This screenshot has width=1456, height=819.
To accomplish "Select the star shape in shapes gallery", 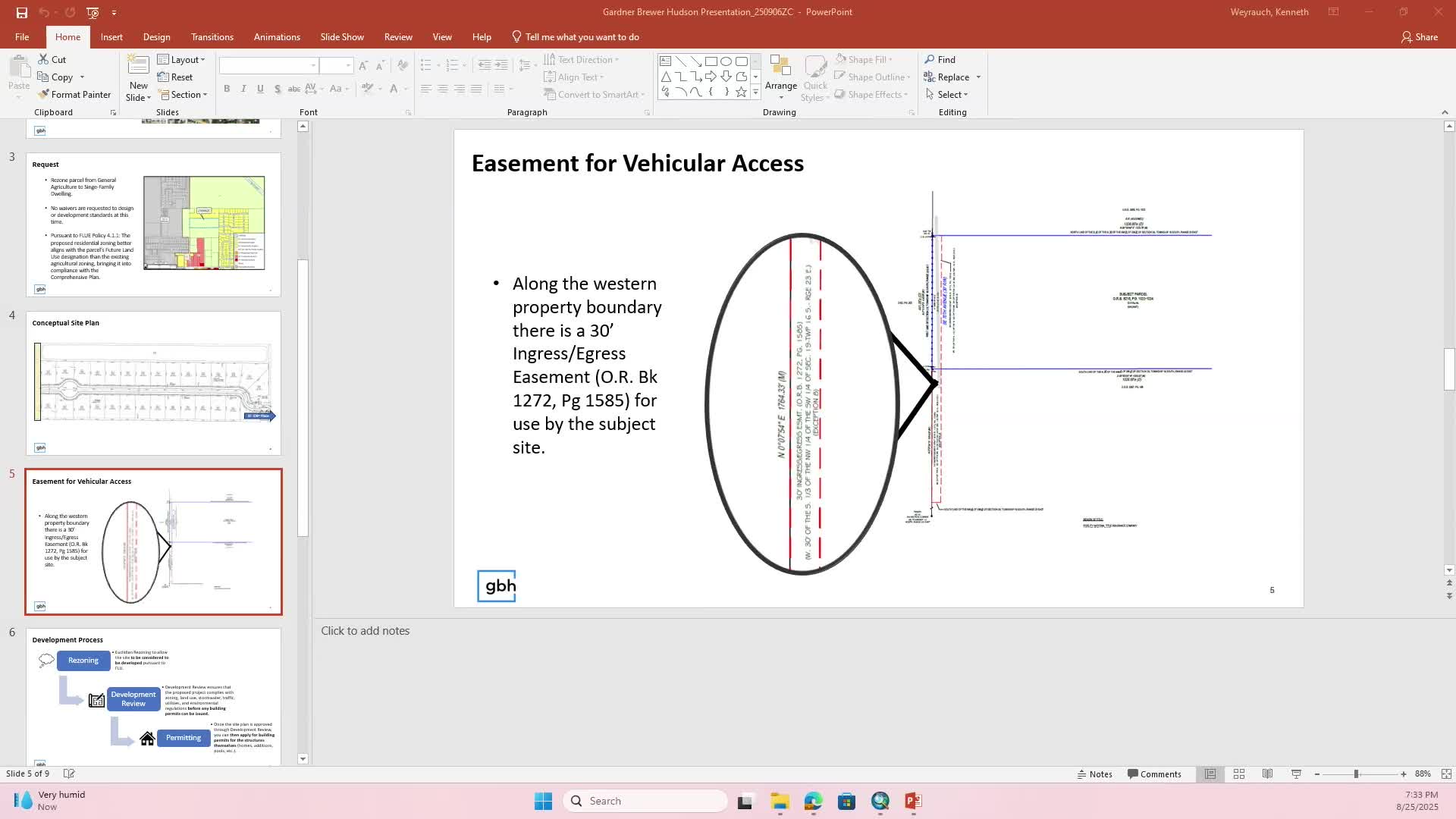I will [x=741, y=92].
